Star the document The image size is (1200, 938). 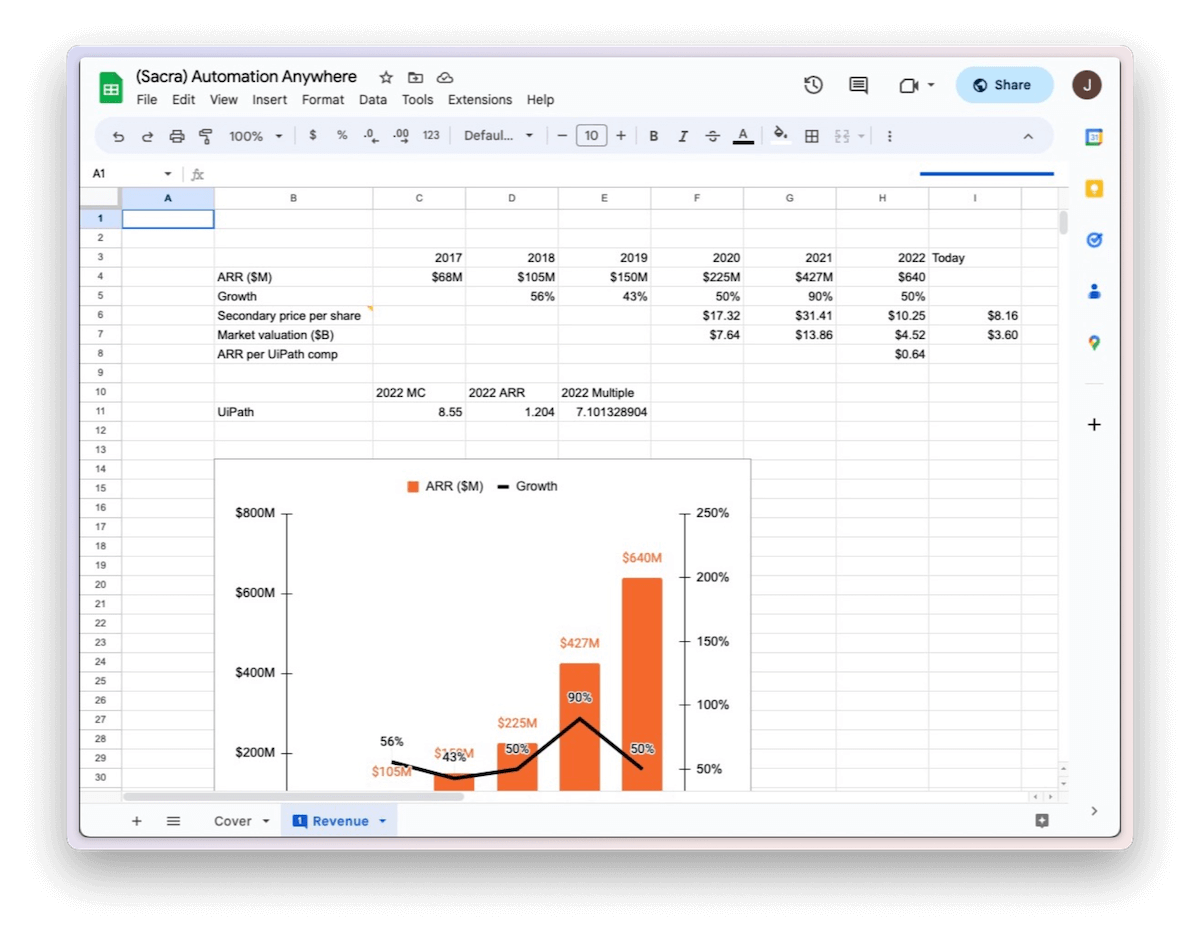386,77
